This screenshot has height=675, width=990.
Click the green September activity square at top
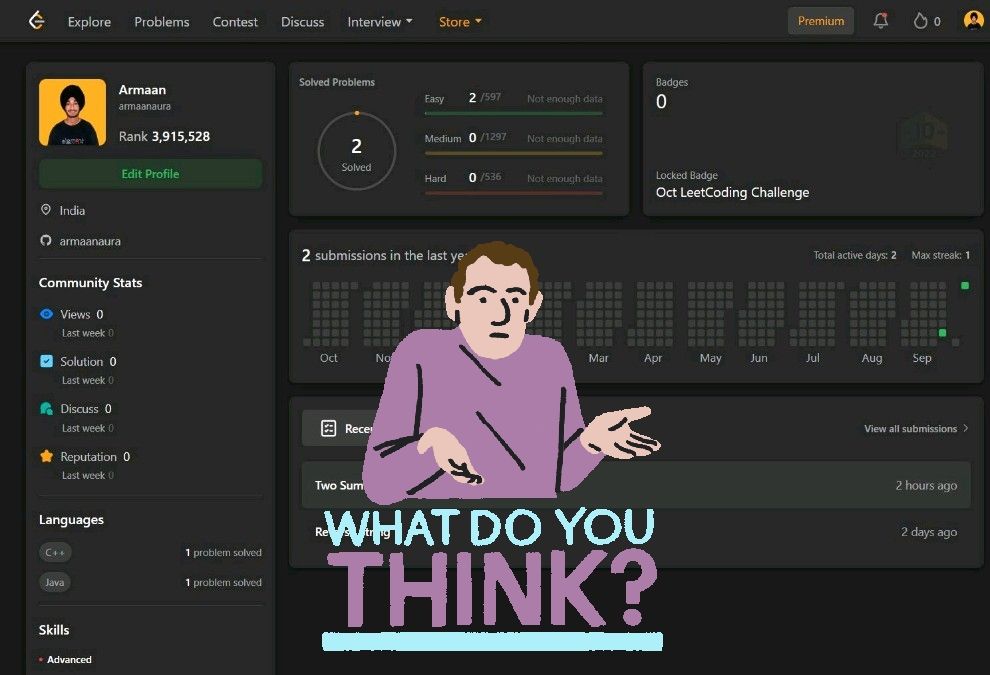click(965, 285)
